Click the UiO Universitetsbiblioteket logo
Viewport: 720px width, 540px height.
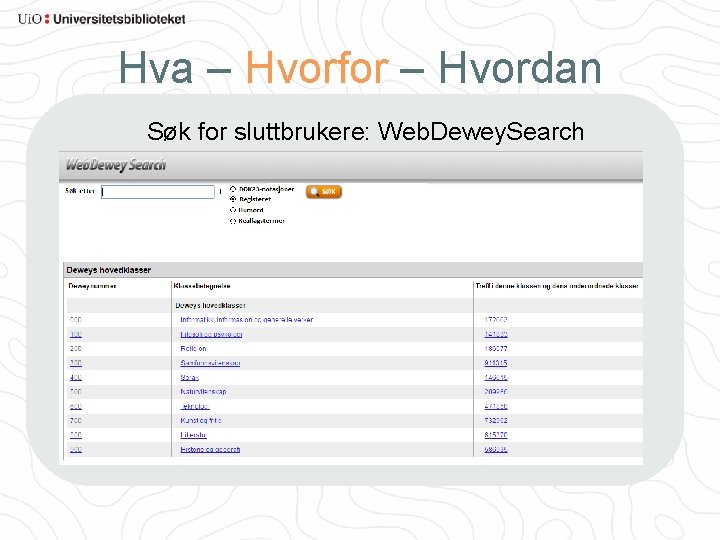(x=101, y=19)
